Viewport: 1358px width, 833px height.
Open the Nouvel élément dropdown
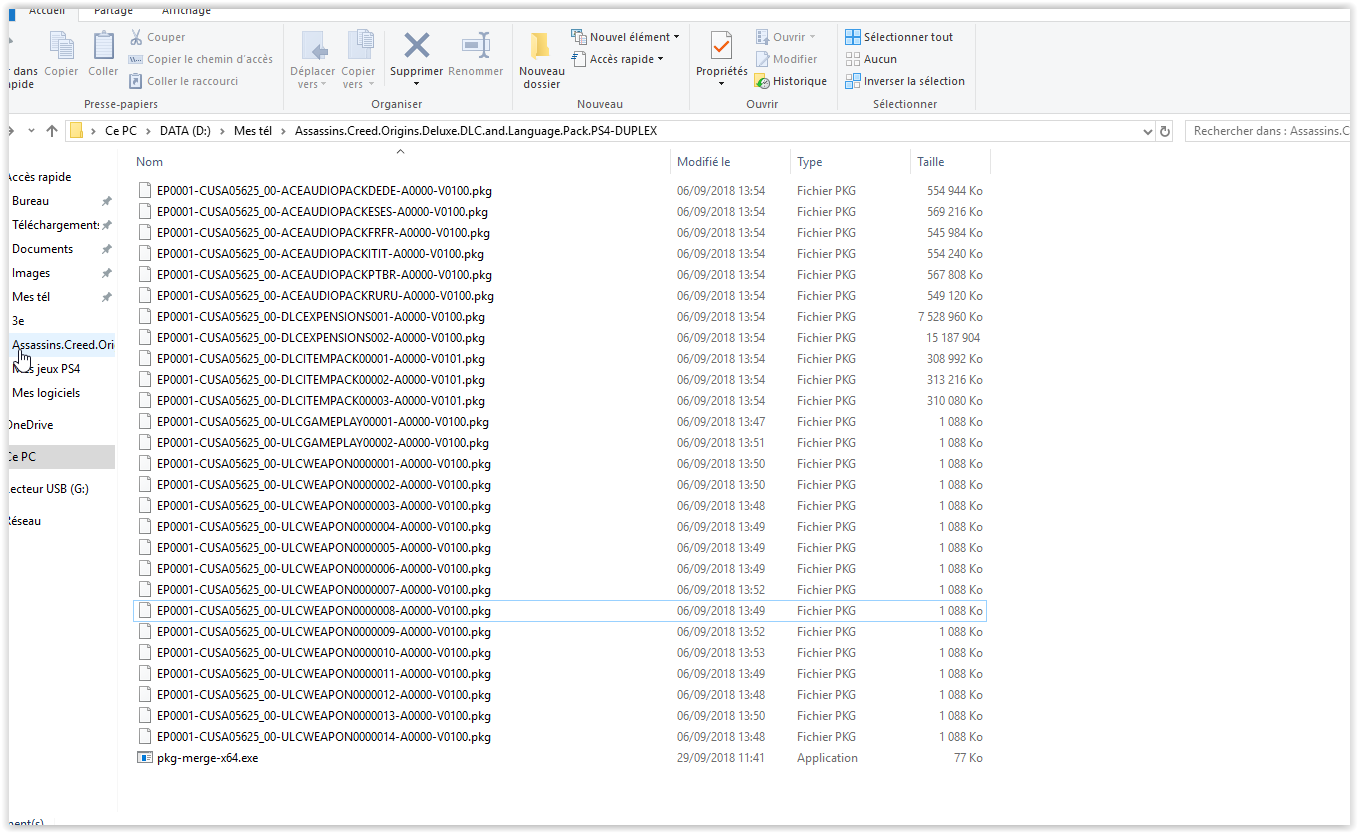click(625, 37)
